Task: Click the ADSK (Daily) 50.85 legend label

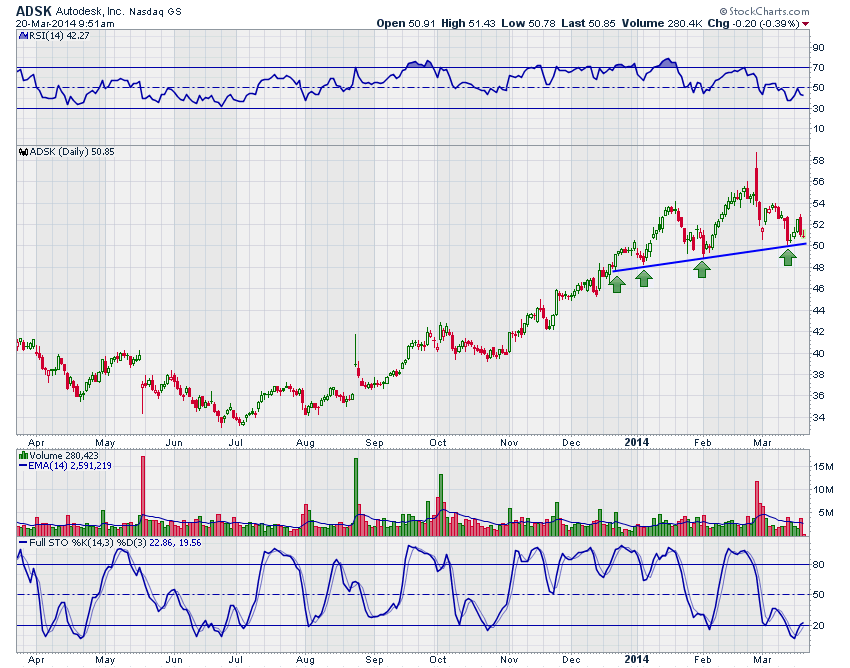Action: 72,152
